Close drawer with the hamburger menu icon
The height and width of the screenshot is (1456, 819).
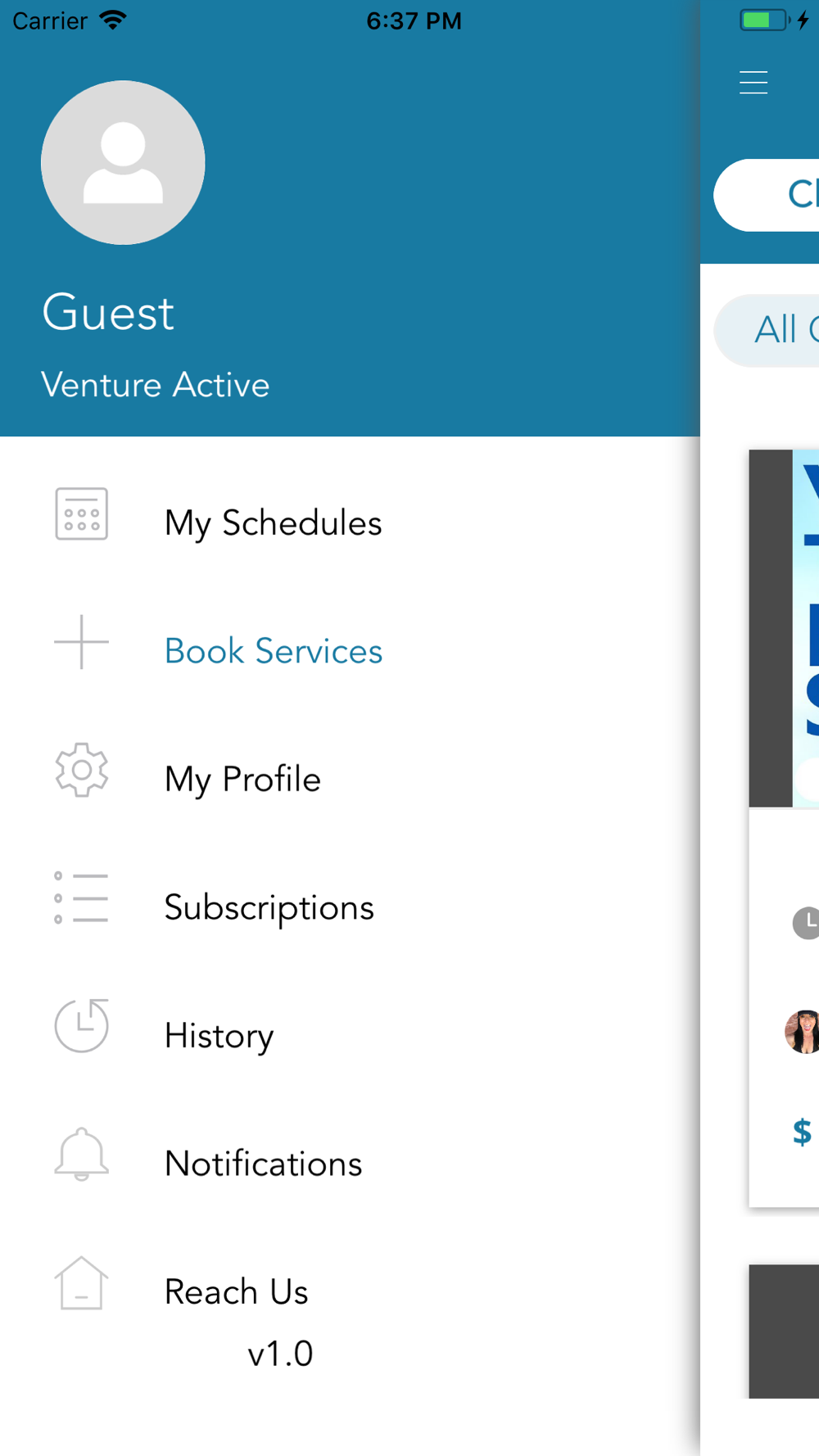pos(753,83)
